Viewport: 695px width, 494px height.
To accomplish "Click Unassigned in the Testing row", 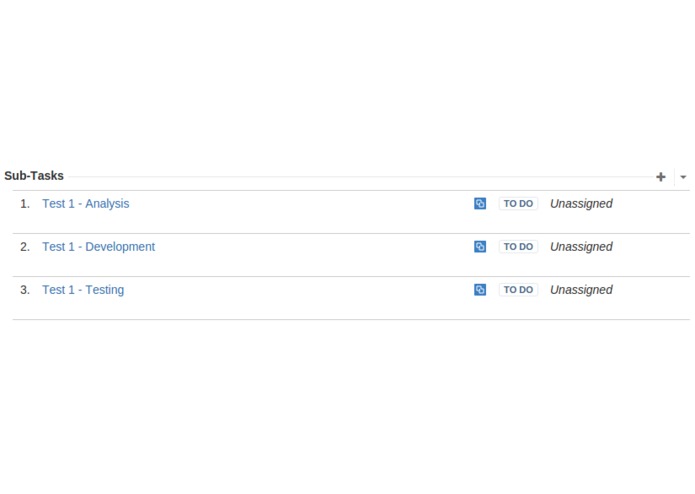I will (x=581, y=289).
